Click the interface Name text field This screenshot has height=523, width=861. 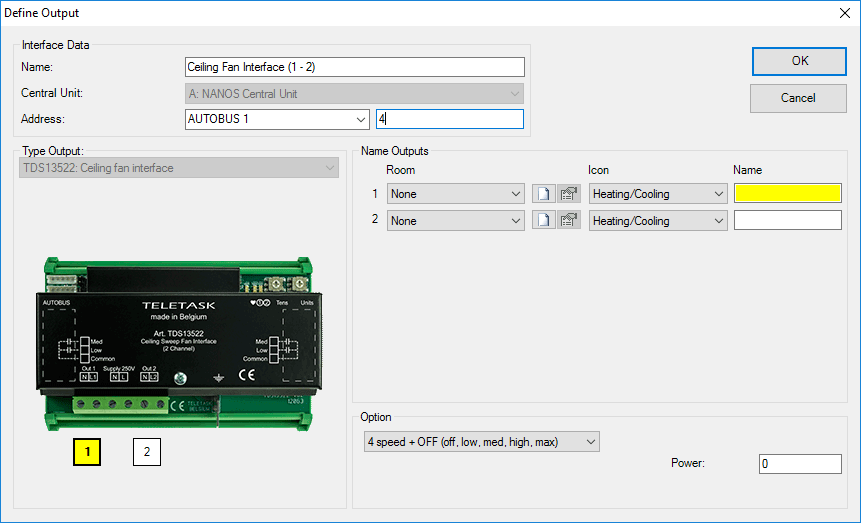pyautogui.click(x=354, y=67)
